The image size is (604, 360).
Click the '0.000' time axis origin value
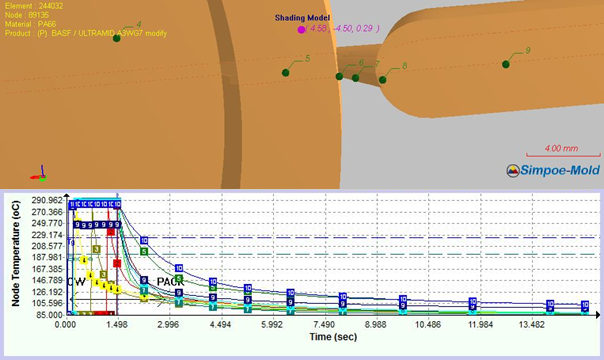65,325
